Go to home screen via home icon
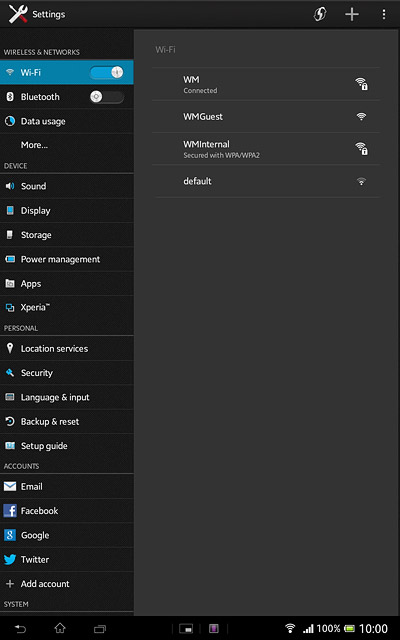Viewport: 400px width, 640px height. pos(60,628)
